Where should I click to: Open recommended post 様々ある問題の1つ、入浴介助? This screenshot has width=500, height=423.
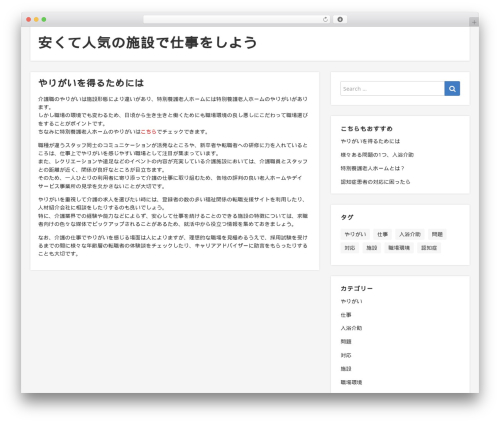[x=377, y=155]
